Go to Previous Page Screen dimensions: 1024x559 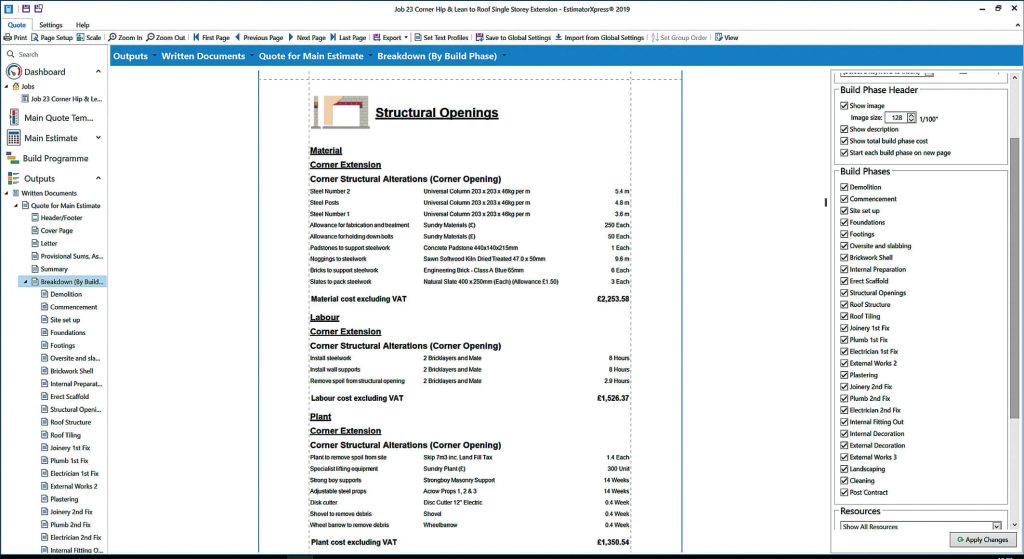[259, 37]
